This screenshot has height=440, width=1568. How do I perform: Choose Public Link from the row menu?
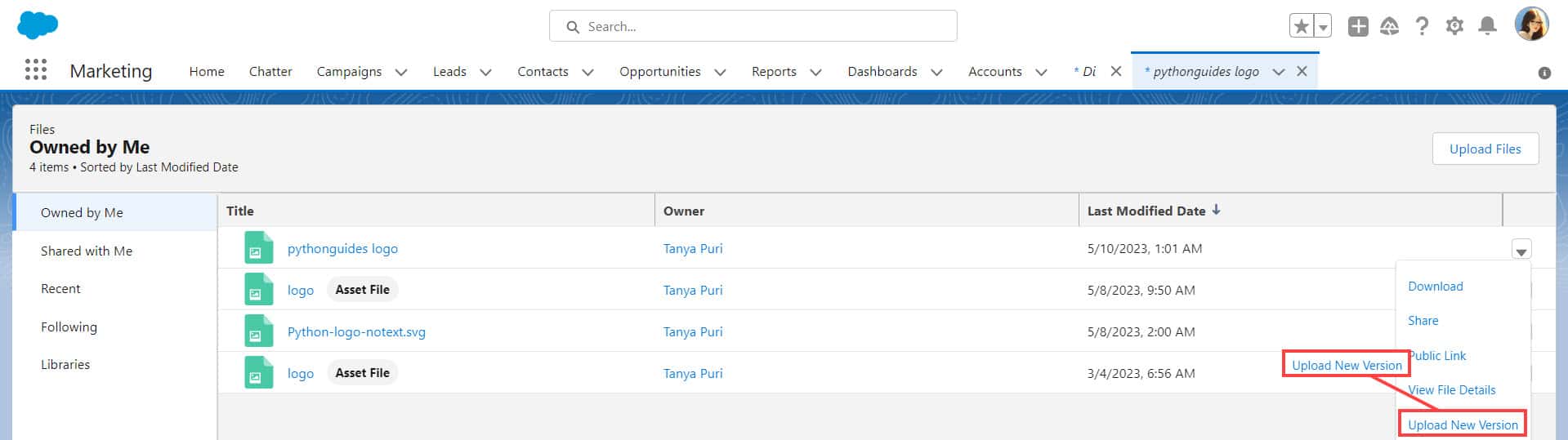[x=1438, y=355]
